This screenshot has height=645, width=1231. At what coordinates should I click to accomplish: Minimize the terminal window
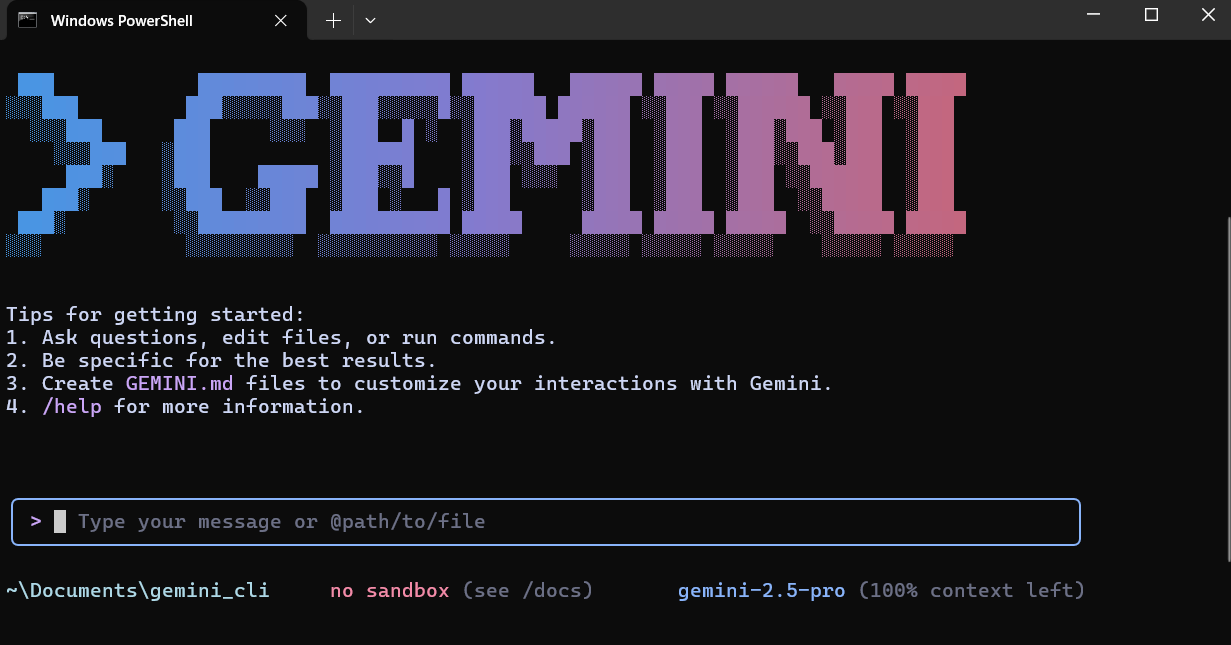(1096, 15)
